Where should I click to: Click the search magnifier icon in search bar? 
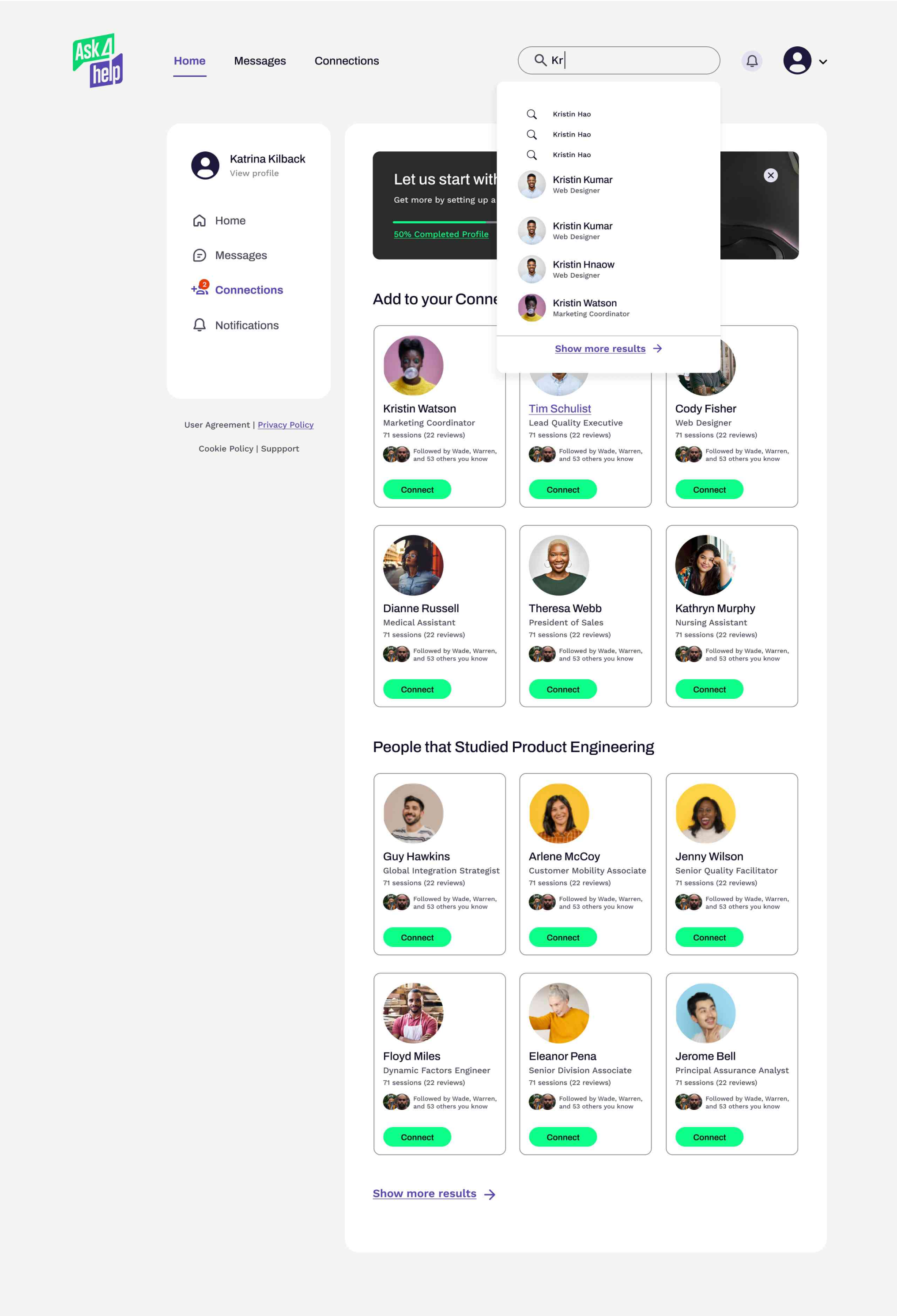[540, 60]
